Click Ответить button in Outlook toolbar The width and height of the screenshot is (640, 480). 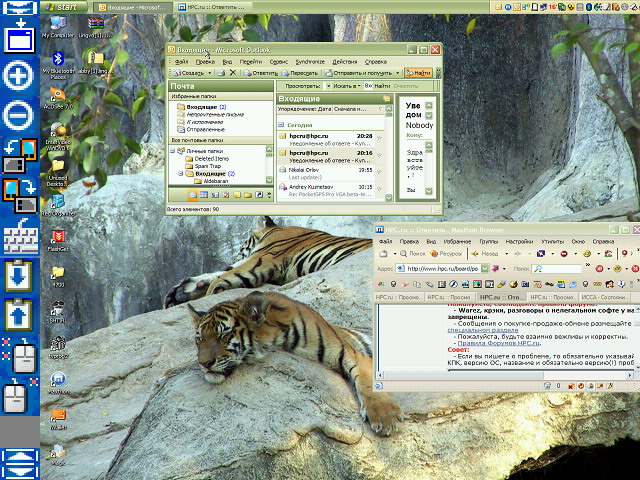260,73
